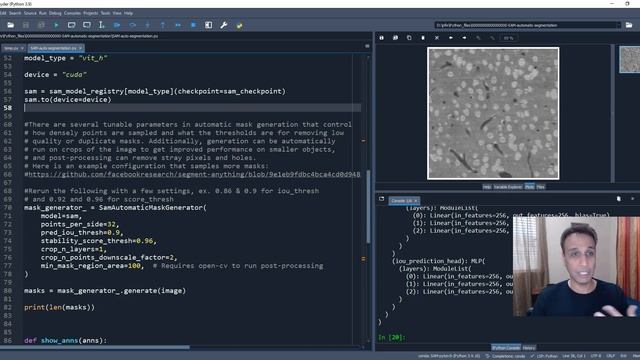
Task: Run current cell and advance
Action: [87, 25]
